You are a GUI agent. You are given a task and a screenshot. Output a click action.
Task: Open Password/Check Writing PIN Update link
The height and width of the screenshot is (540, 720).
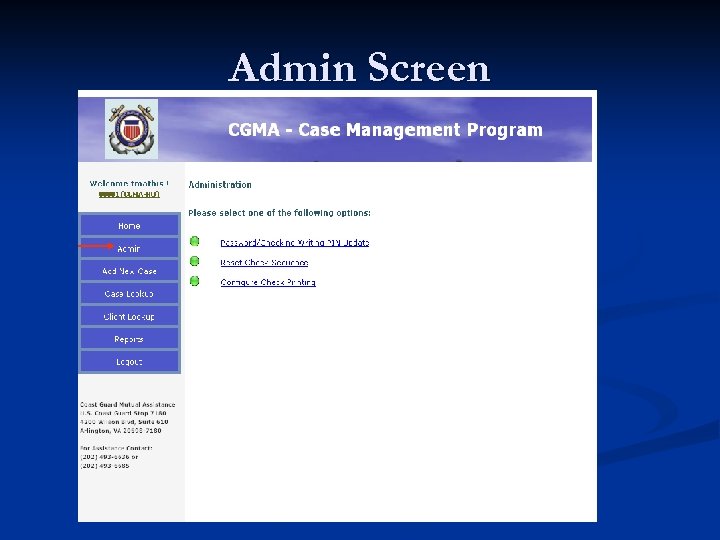tap(295, 242)
